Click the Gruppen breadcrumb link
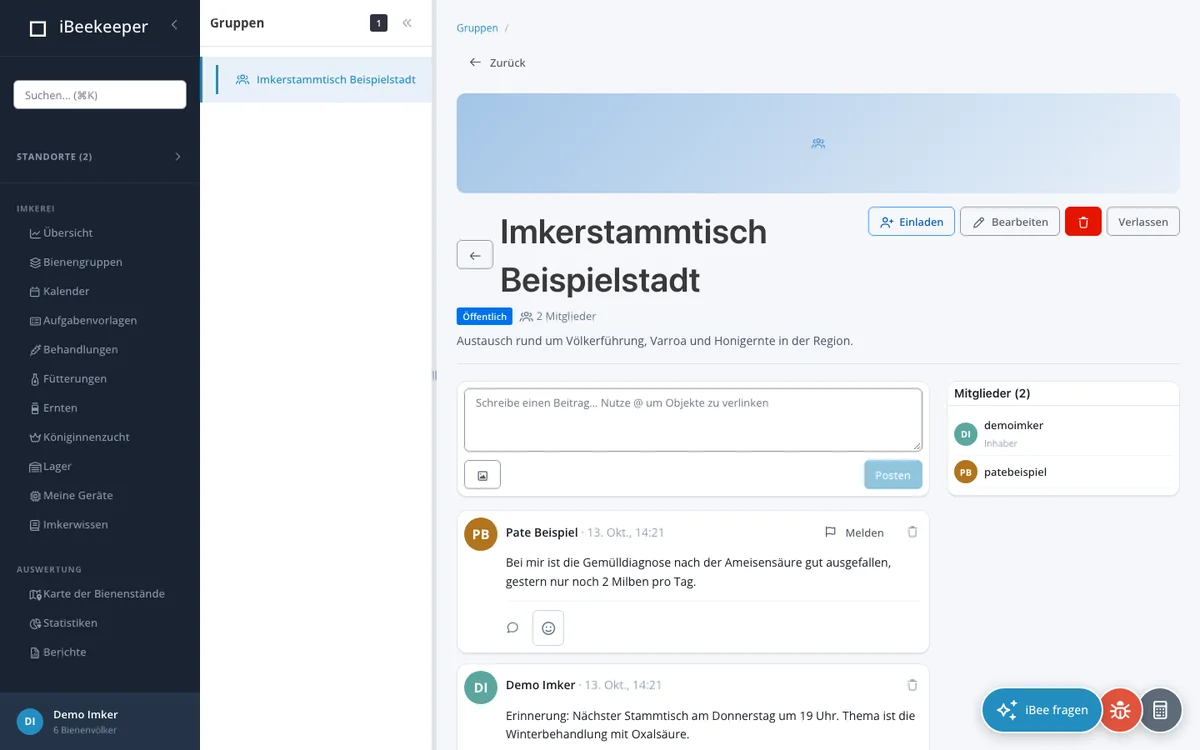 pos(477,28)
